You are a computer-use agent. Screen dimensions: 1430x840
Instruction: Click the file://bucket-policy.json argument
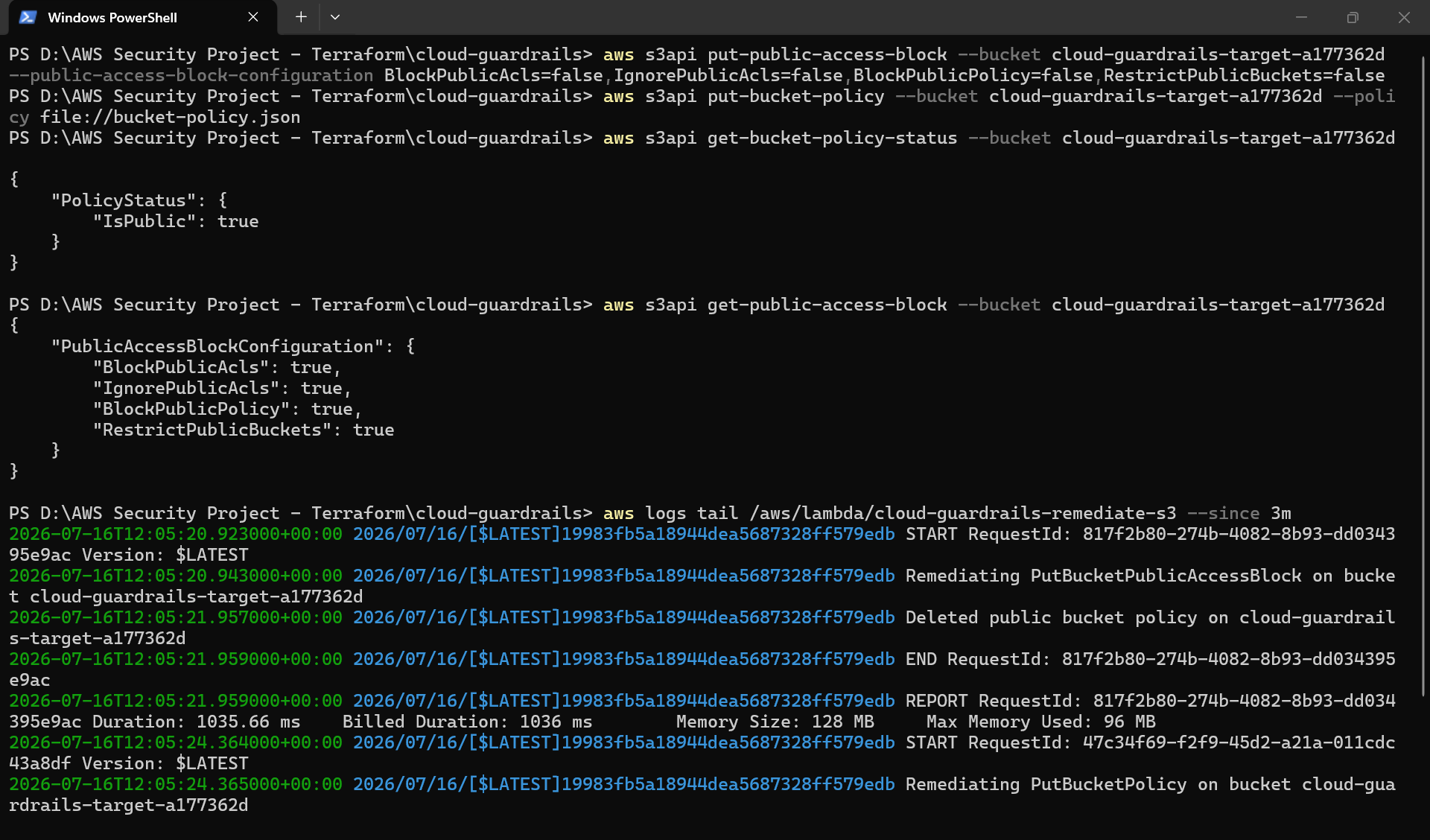(171, 117)
